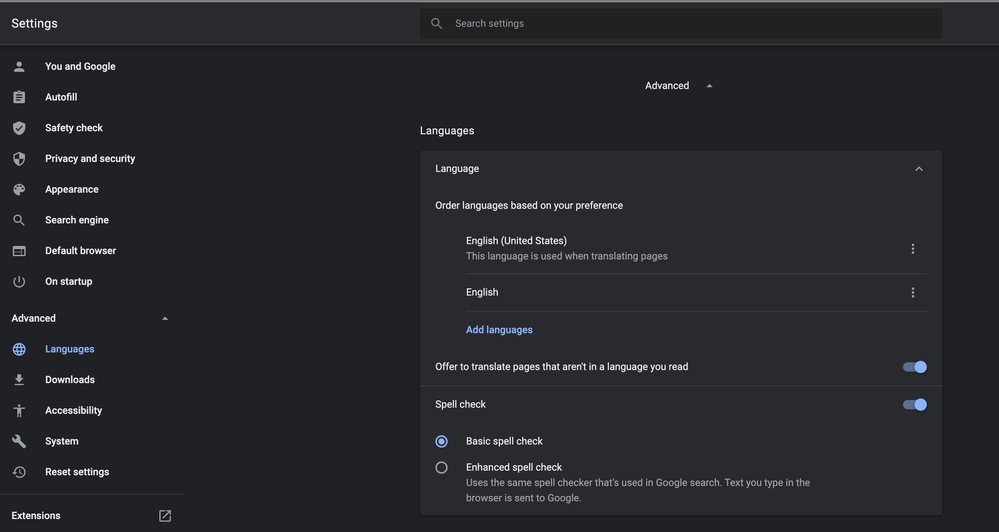Disable the offer to translate pages toggle
The width and height of the screenshot is (999, 532).
click(x=914, y=367)
